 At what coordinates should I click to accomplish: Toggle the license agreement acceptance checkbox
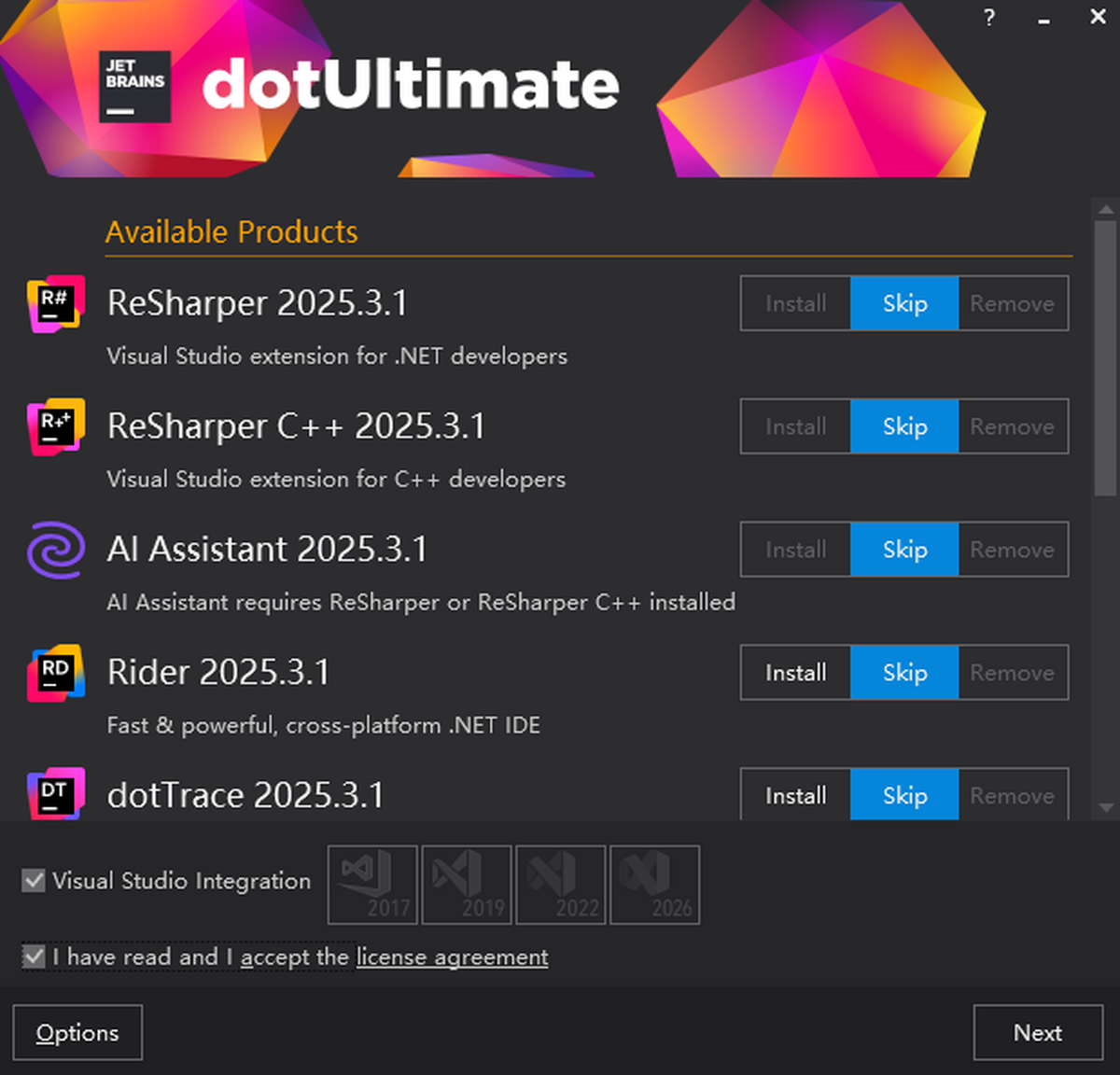click(34, 956)
